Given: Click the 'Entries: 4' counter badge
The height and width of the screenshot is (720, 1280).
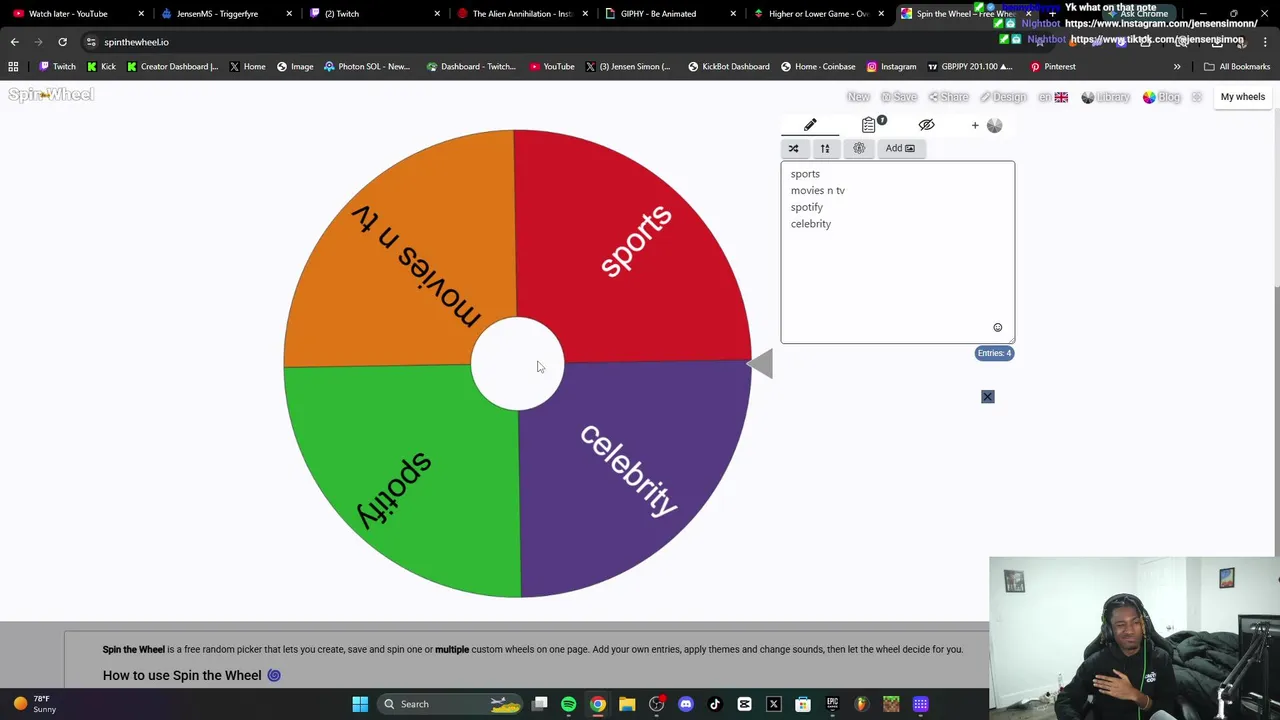Looking at the screenshot, I should [x=995, y=353].
